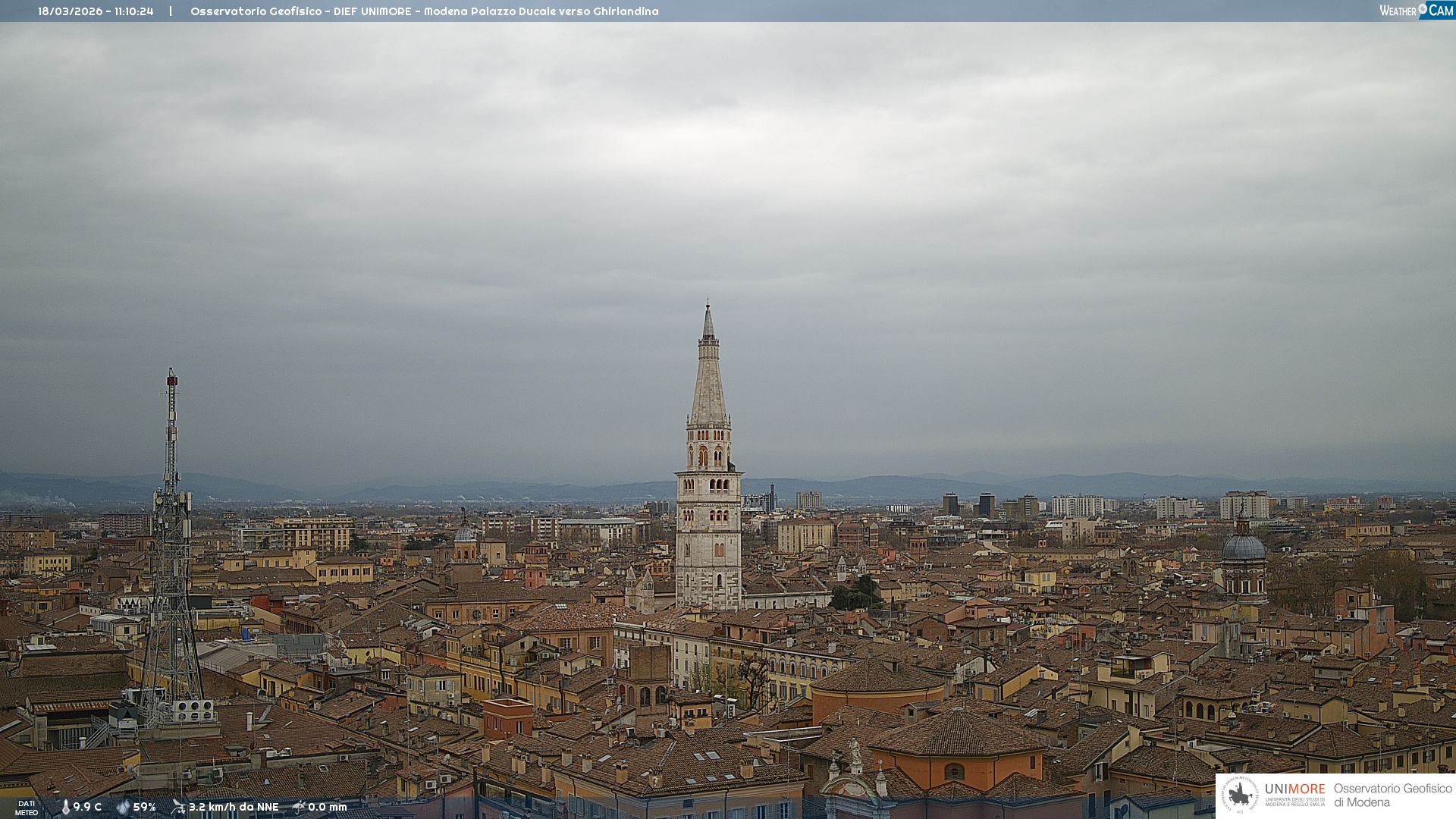The width and height of the screenshot is (1456, 819).
Task: Click the 9.9 C temperature reading
Action: 87,807
